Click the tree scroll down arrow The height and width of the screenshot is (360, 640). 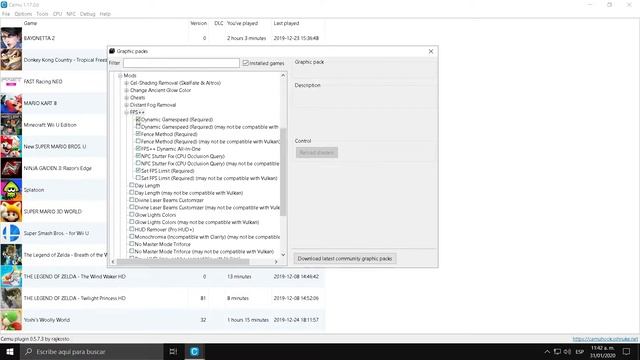pos(283,255)
